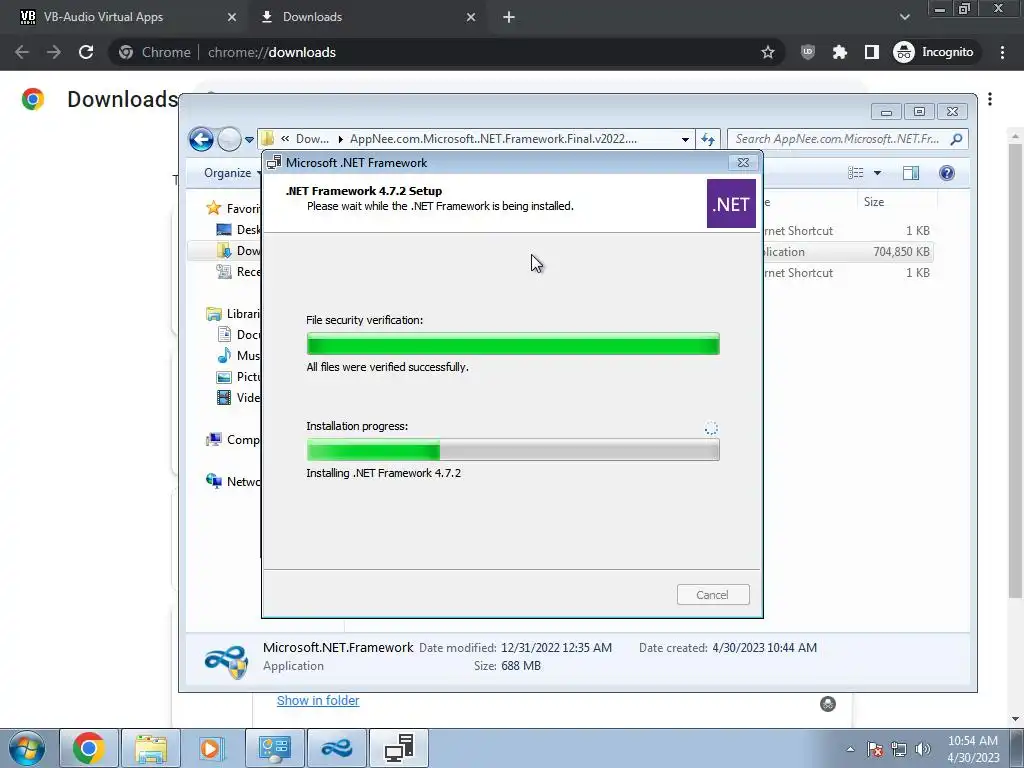This screenshot has width=1024, height=768.
Task: Select the 704,850 KB application file row
Action: [847, 251]
